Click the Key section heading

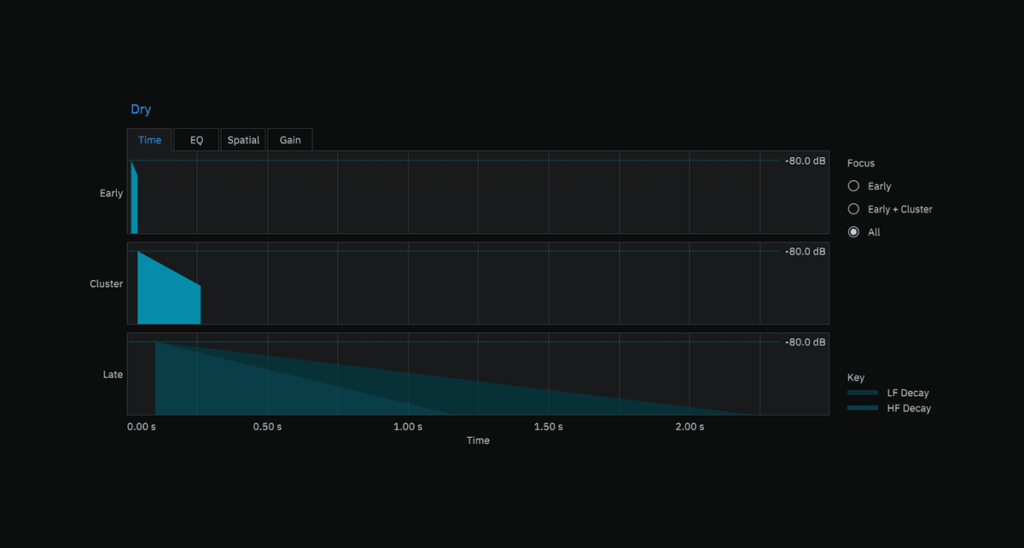(856, 378)
